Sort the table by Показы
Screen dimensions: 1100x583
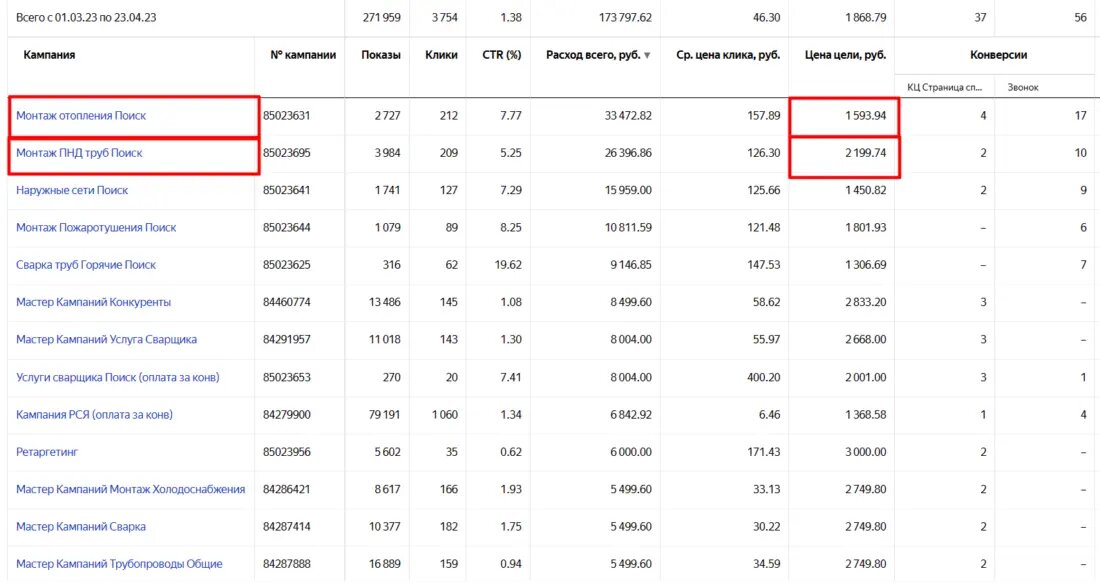381,55
